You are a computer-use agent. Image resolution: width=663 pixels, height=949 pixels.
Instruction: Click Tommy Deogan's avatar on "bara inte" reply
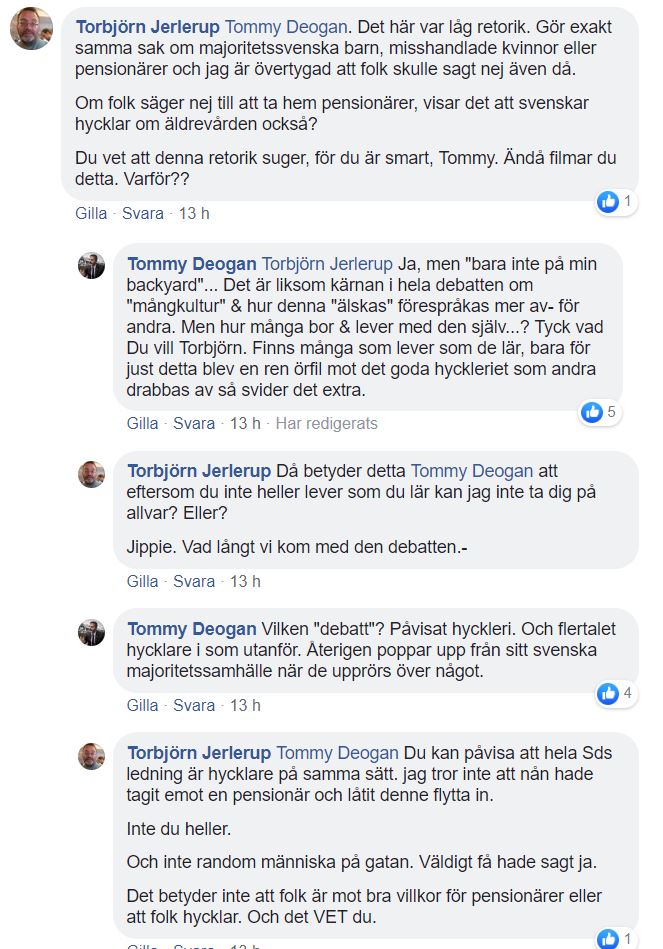coord(92,265)
